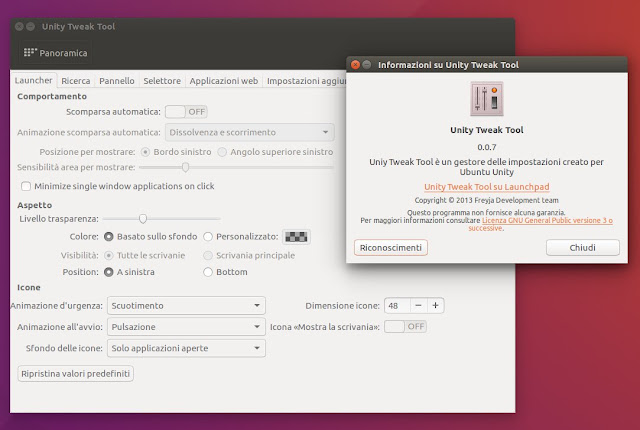Open Unity Tweak Tool su Launchpad link

click(x=487, y=187)
